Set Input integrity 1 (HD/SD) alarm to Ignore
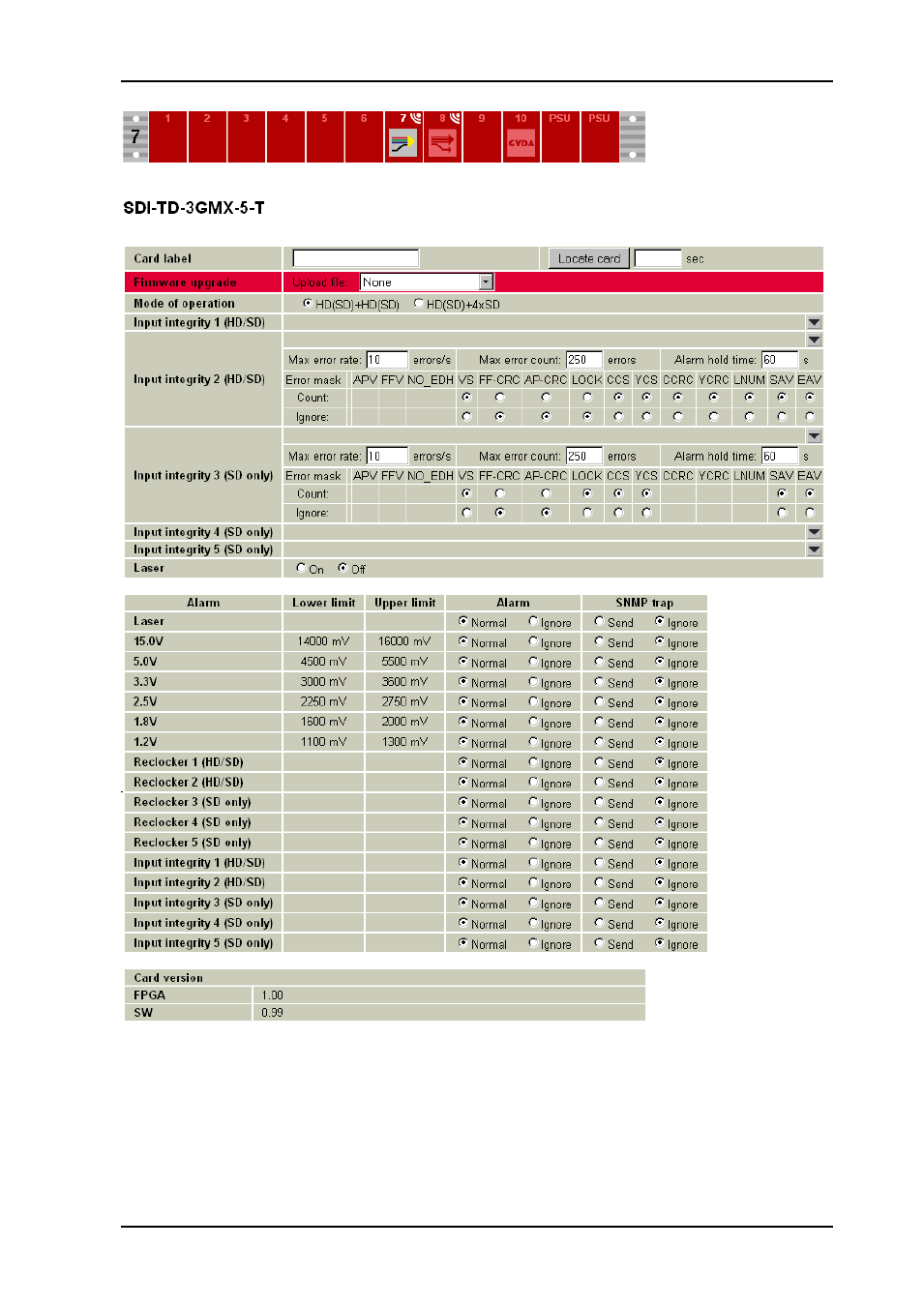This screenshot has width=924, height=1306. (533, 863)
